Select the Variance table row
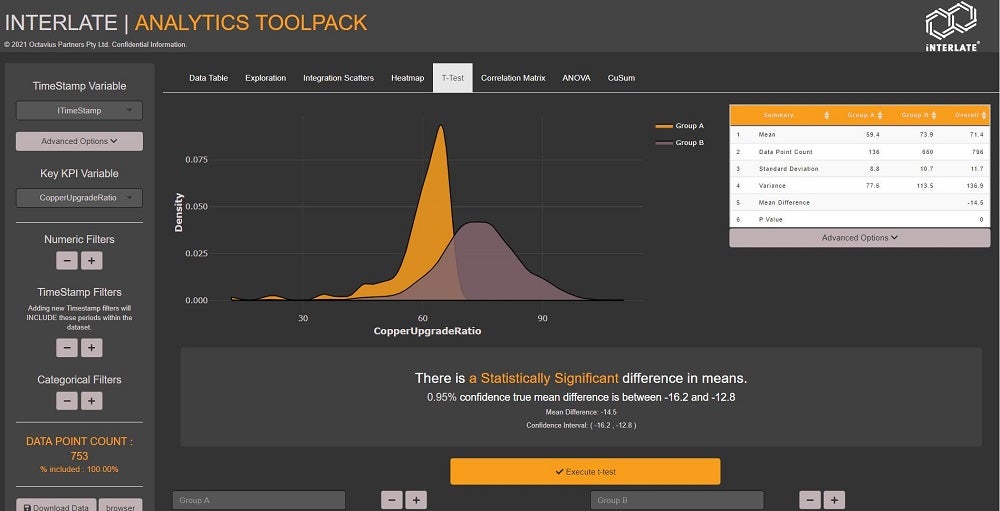The image size is (1000, 511). 860,186
